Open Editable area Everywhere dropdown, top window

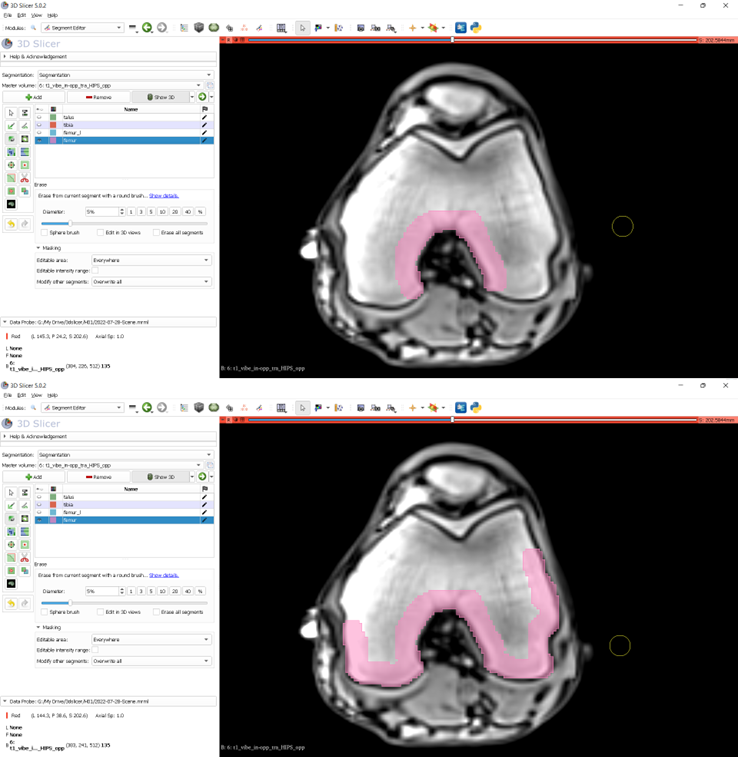click(151, 260)
